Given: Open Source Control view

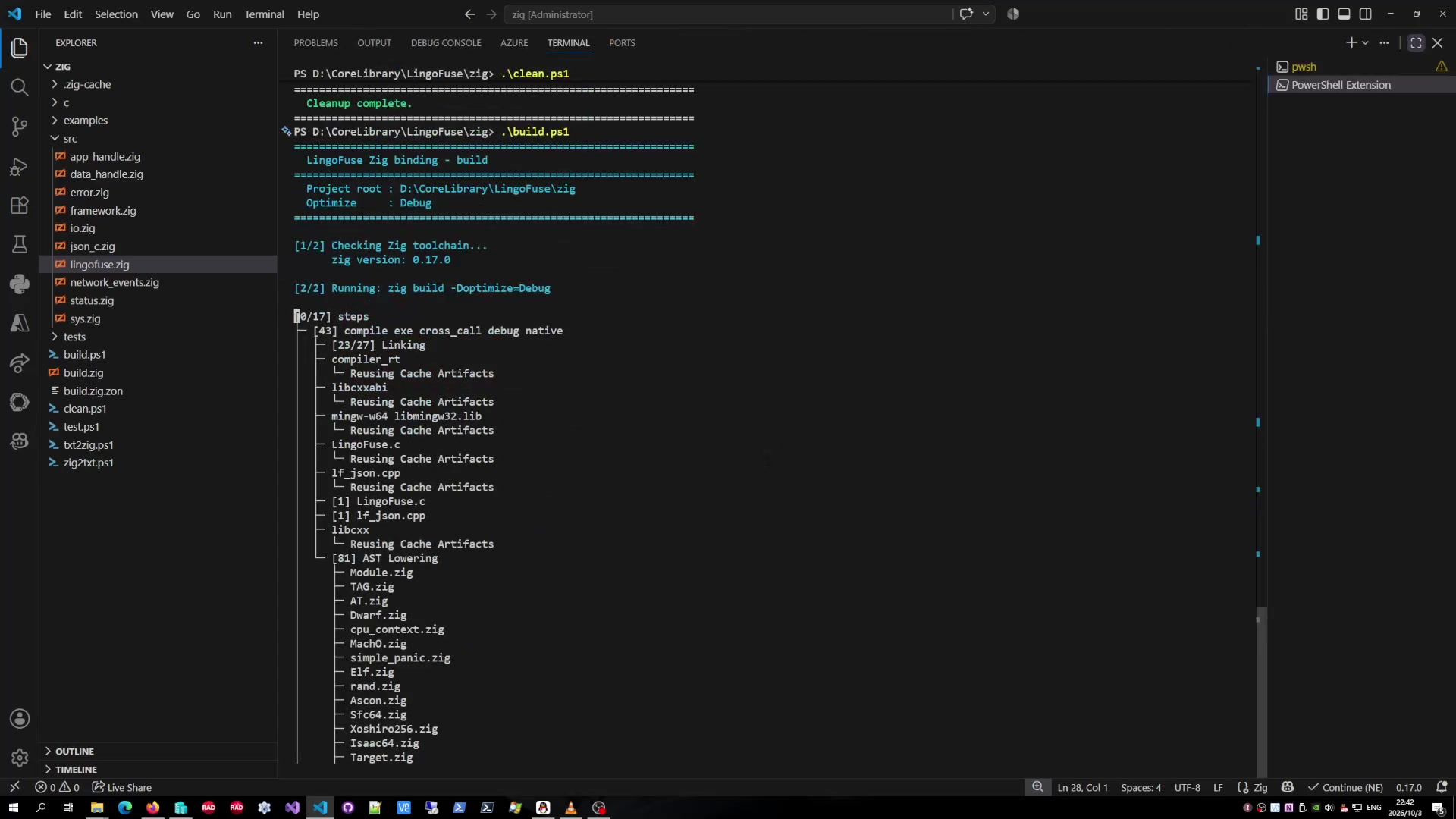Looking at the screenshot, I should click(x=20, y=127).
